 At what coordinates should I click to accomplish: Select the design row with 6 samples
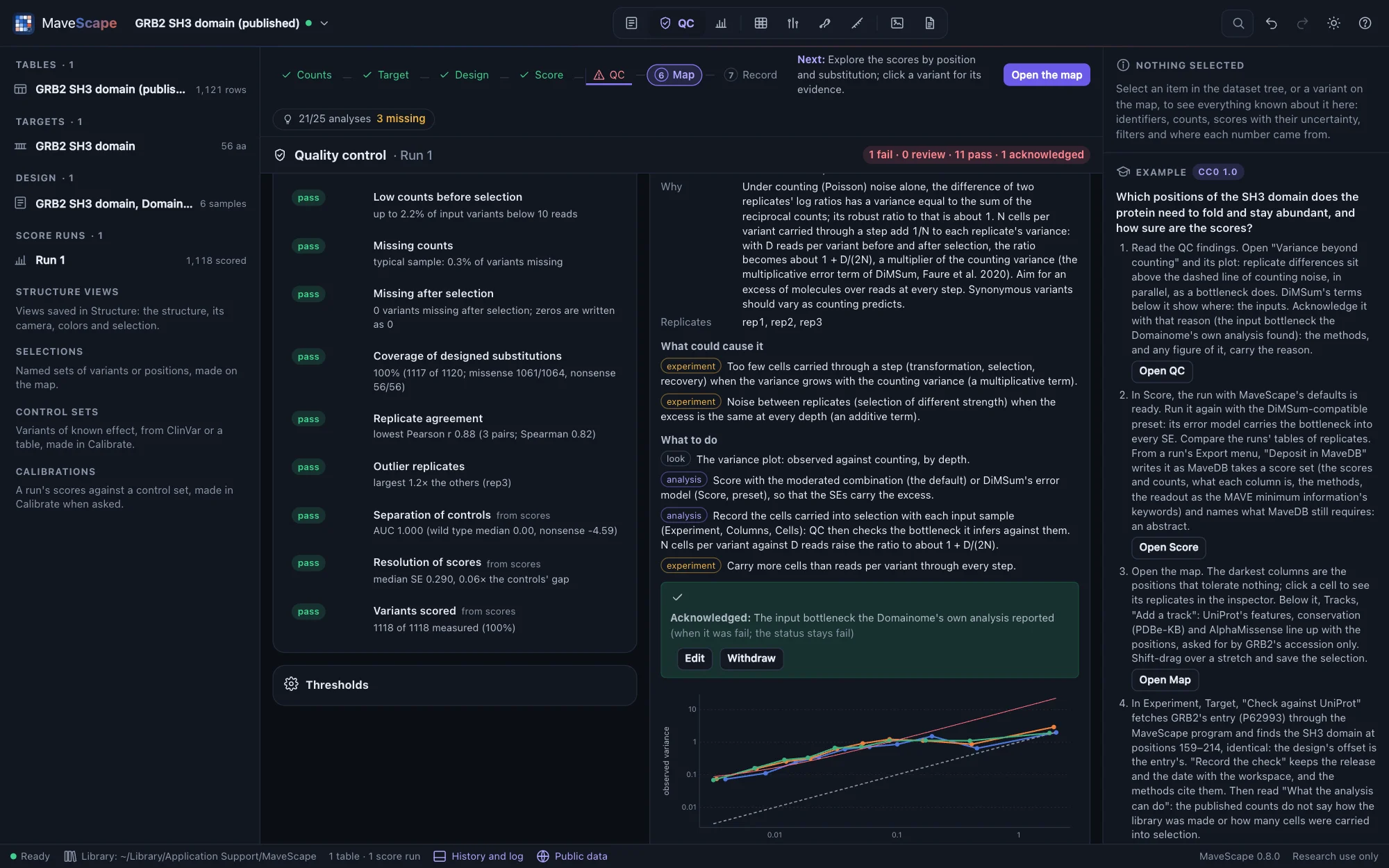point(130,203)
